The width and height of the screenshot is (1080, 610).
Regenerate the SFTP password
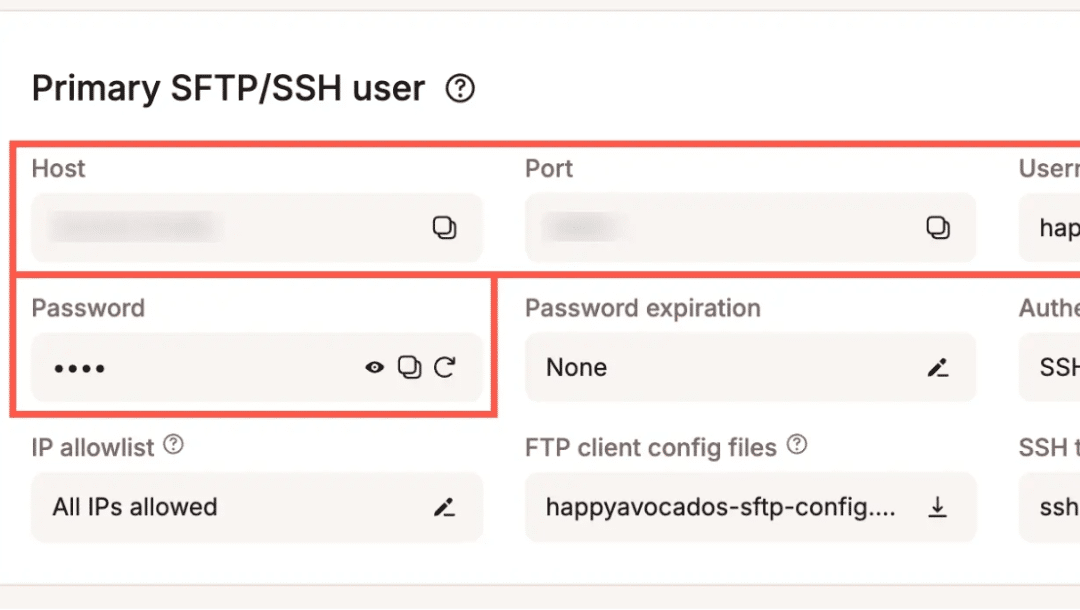[444, 367]
